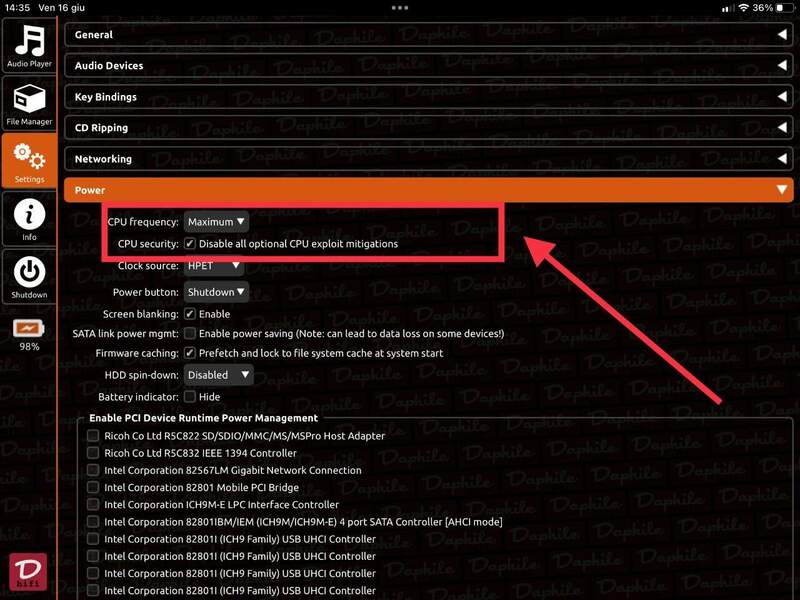
Task: Expand the General settings section
Action: (x=428, y=35)
